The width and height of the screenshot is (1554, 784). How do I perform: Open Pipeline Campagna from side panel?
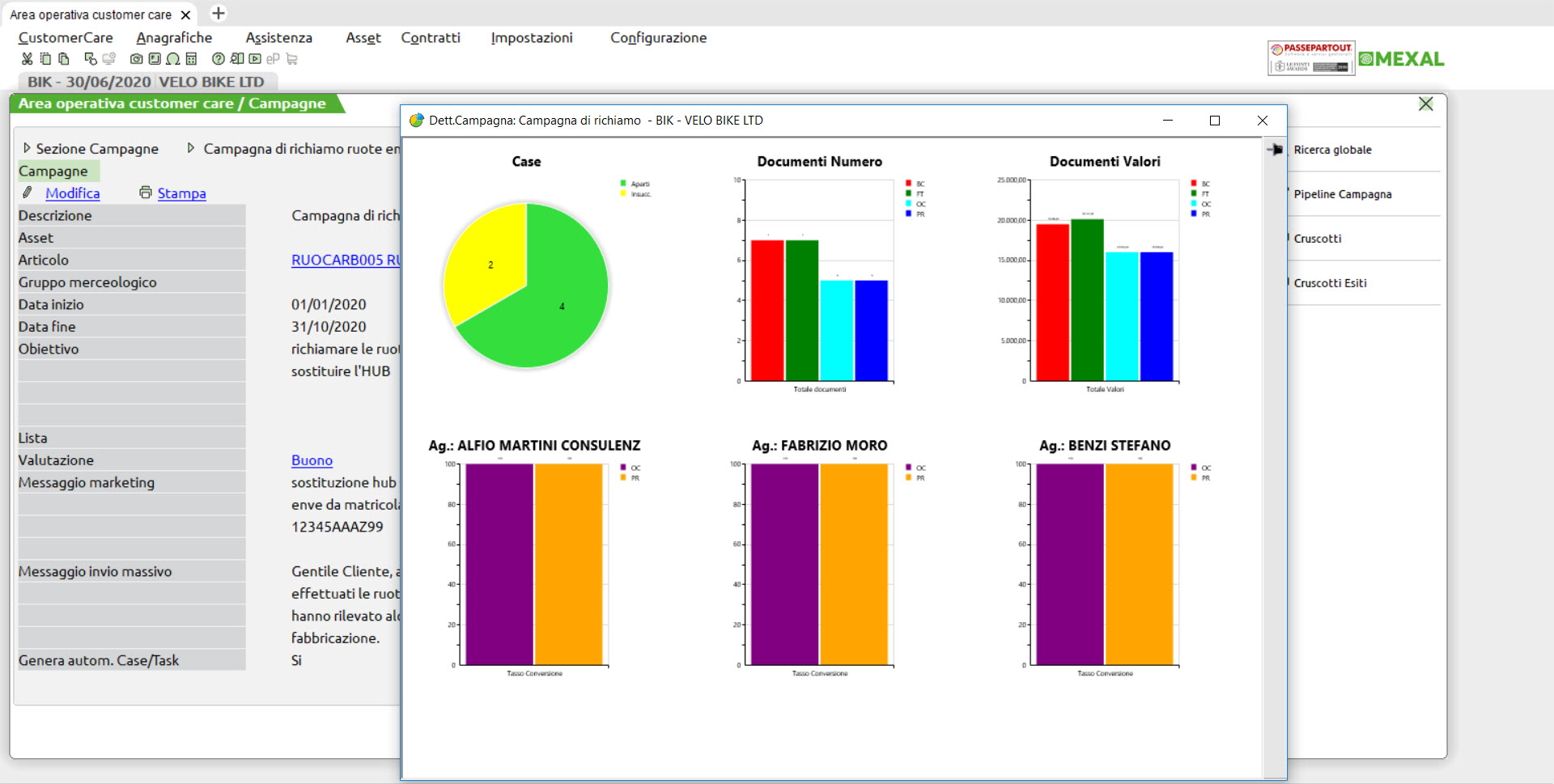[x=1342, y=194]
